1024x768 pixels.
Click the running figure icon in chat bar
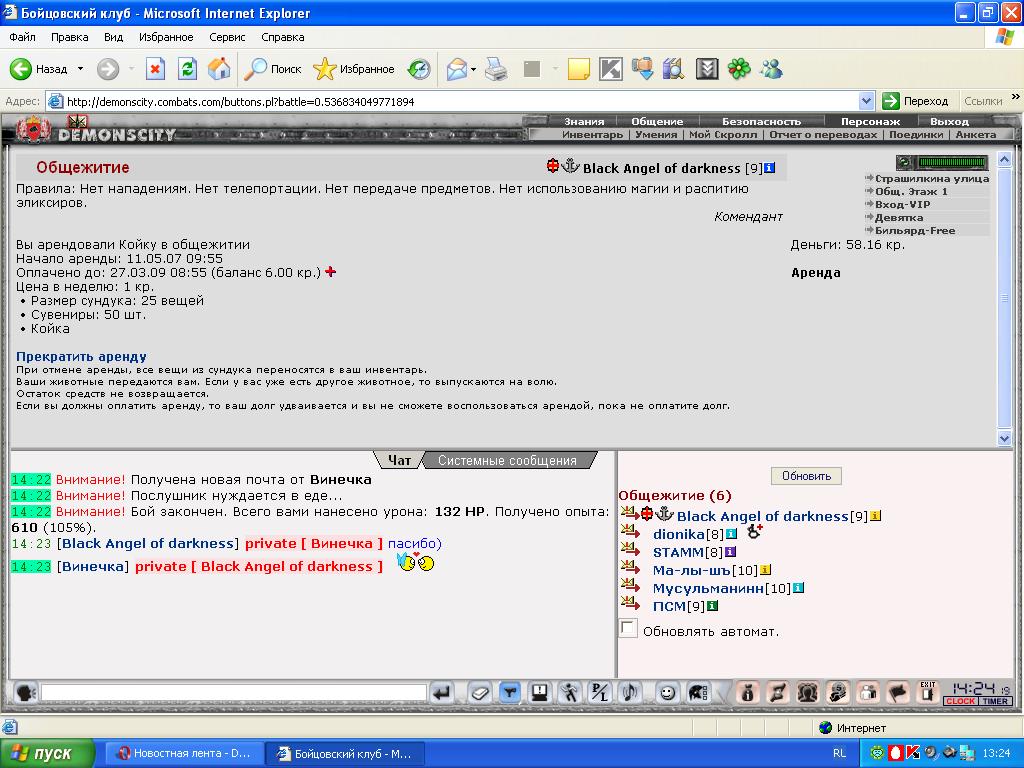pyautogui.click(x=569, y=692)
